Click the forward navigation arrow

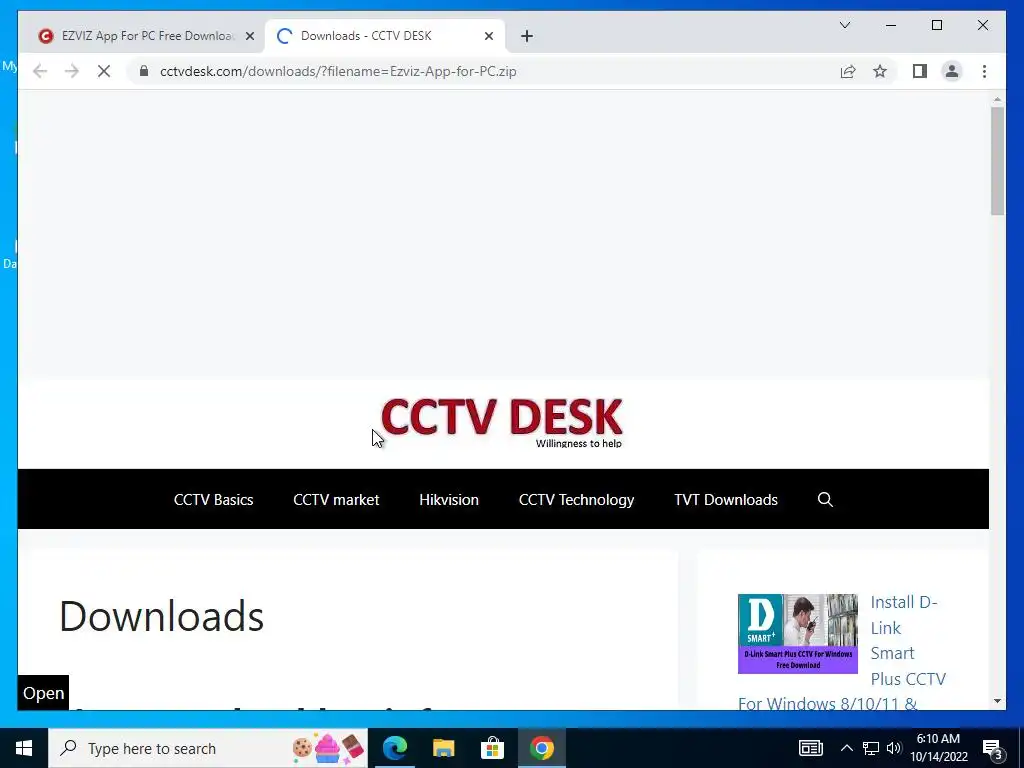pyautogui.click(x=72, y=71)
